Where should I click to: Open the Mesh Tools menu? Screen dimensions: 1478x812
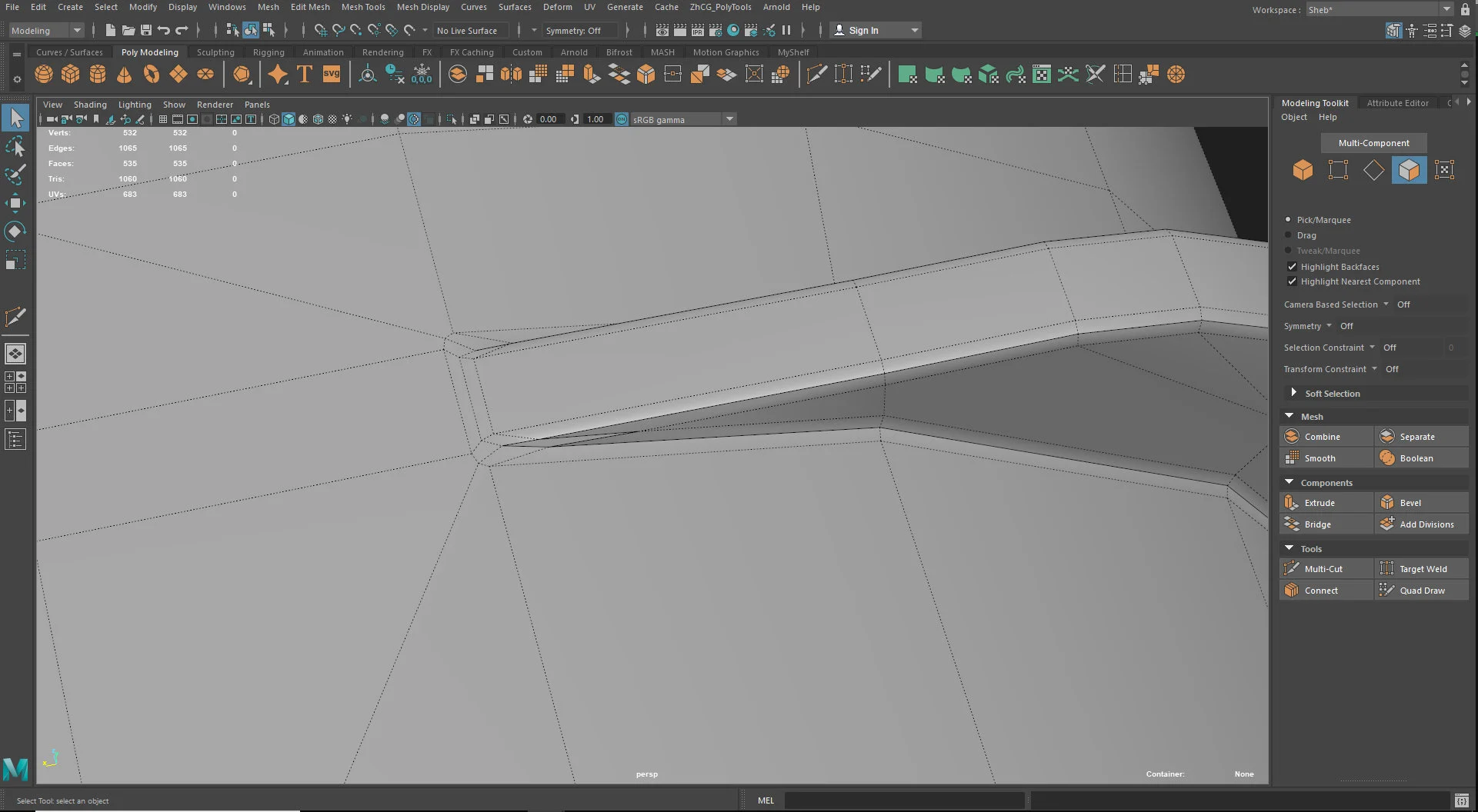[x=363, y=7]
